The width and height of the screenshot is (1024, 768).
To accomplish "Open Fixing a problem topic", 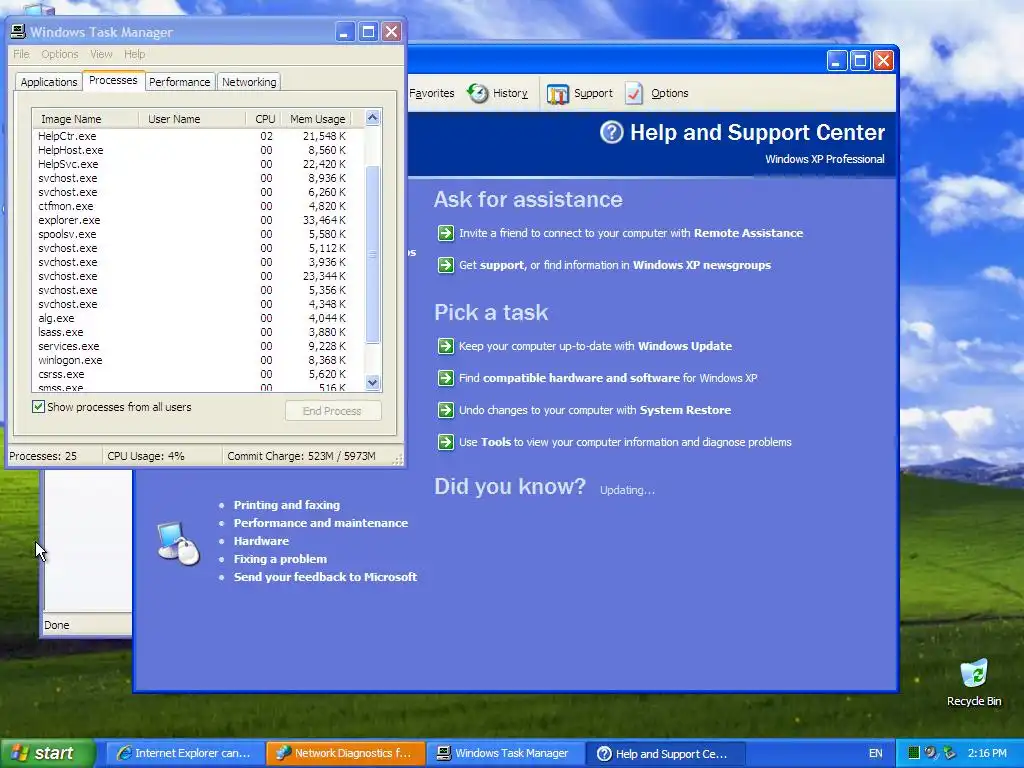I will (x=280, y=559).
